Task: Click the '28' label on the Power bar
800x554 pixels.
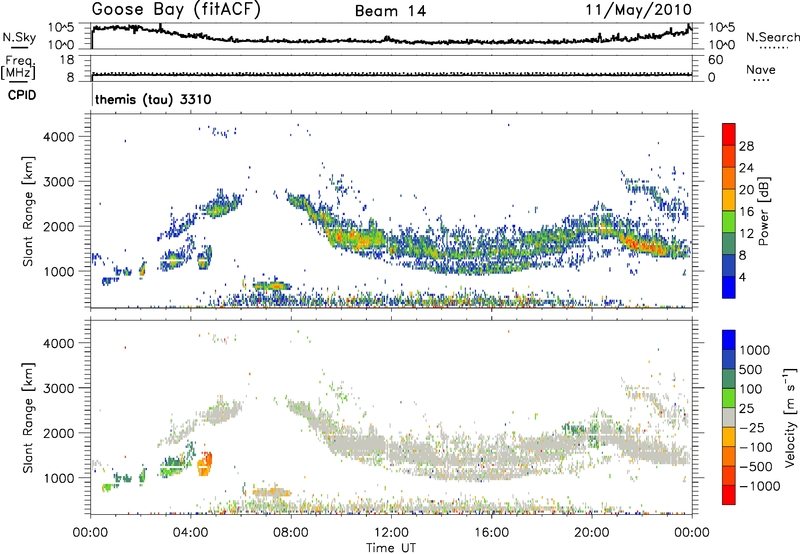Action: click(746, 146)
